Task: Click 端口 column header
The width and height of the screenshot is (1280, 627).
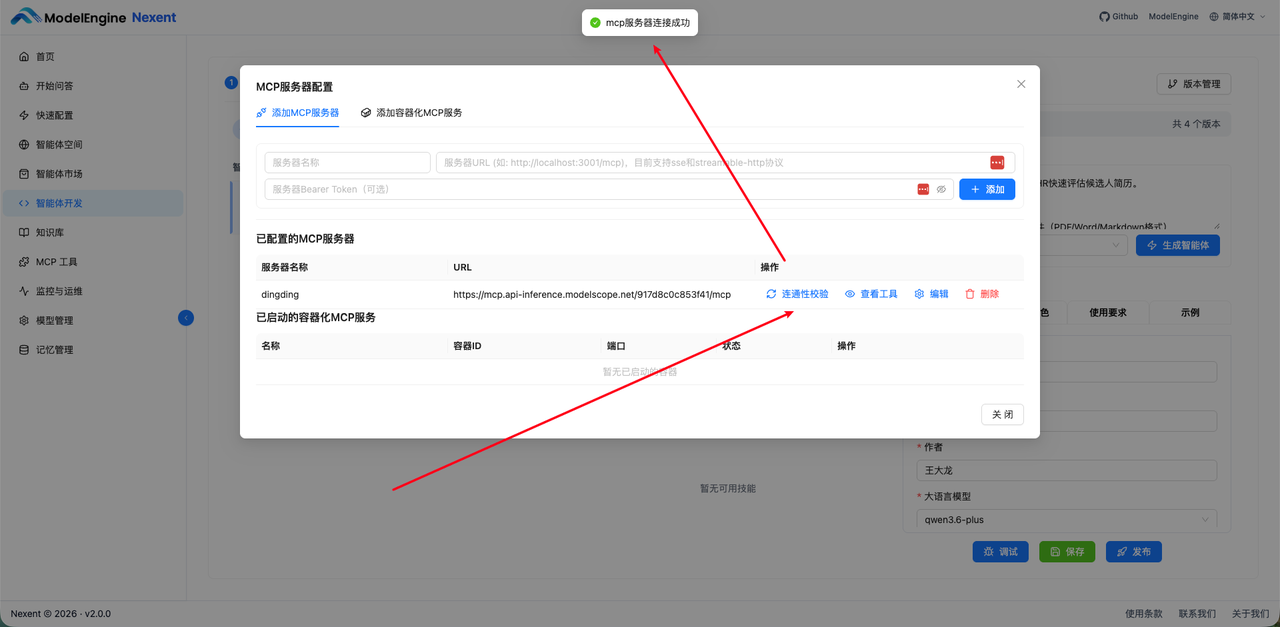Action: 616,346
